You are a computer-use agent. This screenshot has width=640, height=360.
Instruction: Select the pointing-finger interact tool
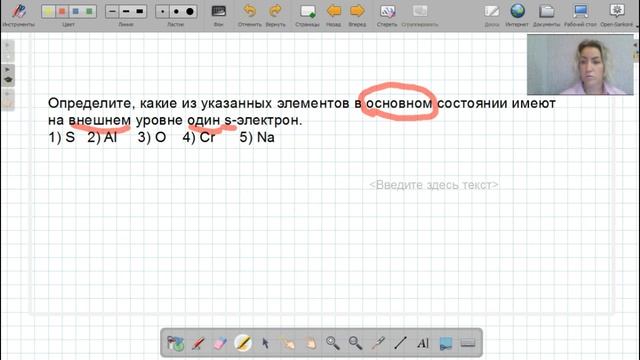coord(288,343)
